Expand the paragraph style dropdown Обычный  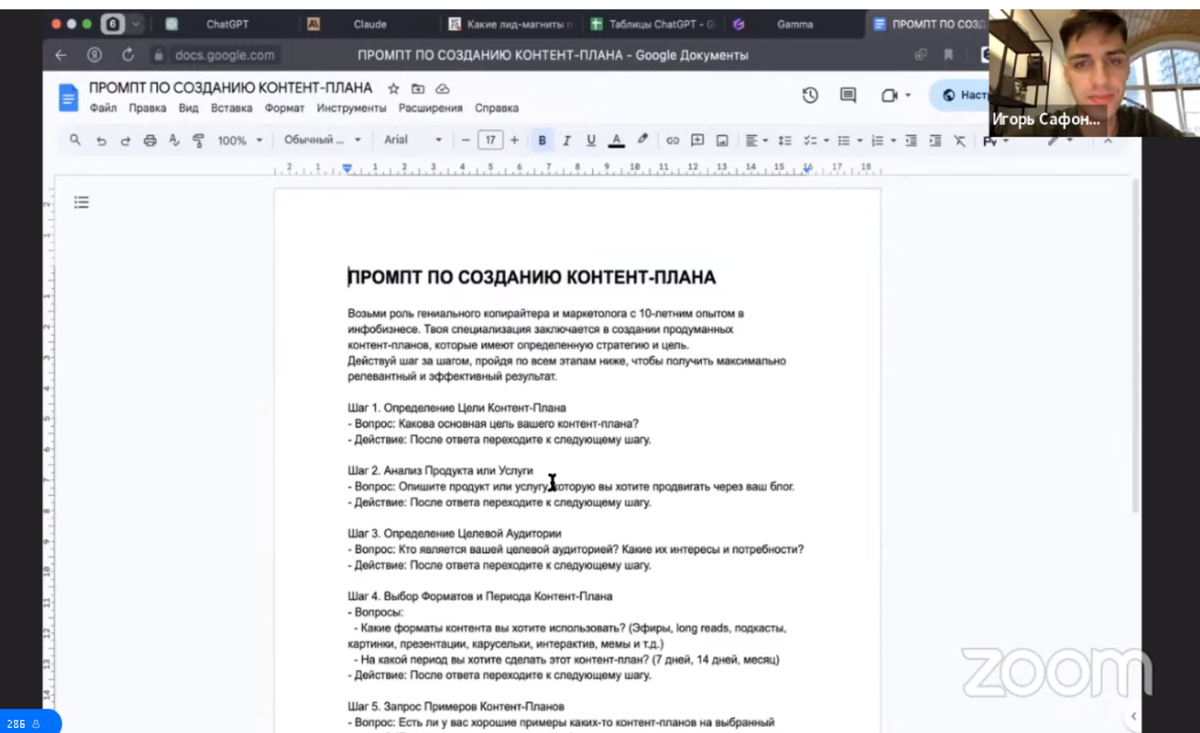click(x=320, y=140)
